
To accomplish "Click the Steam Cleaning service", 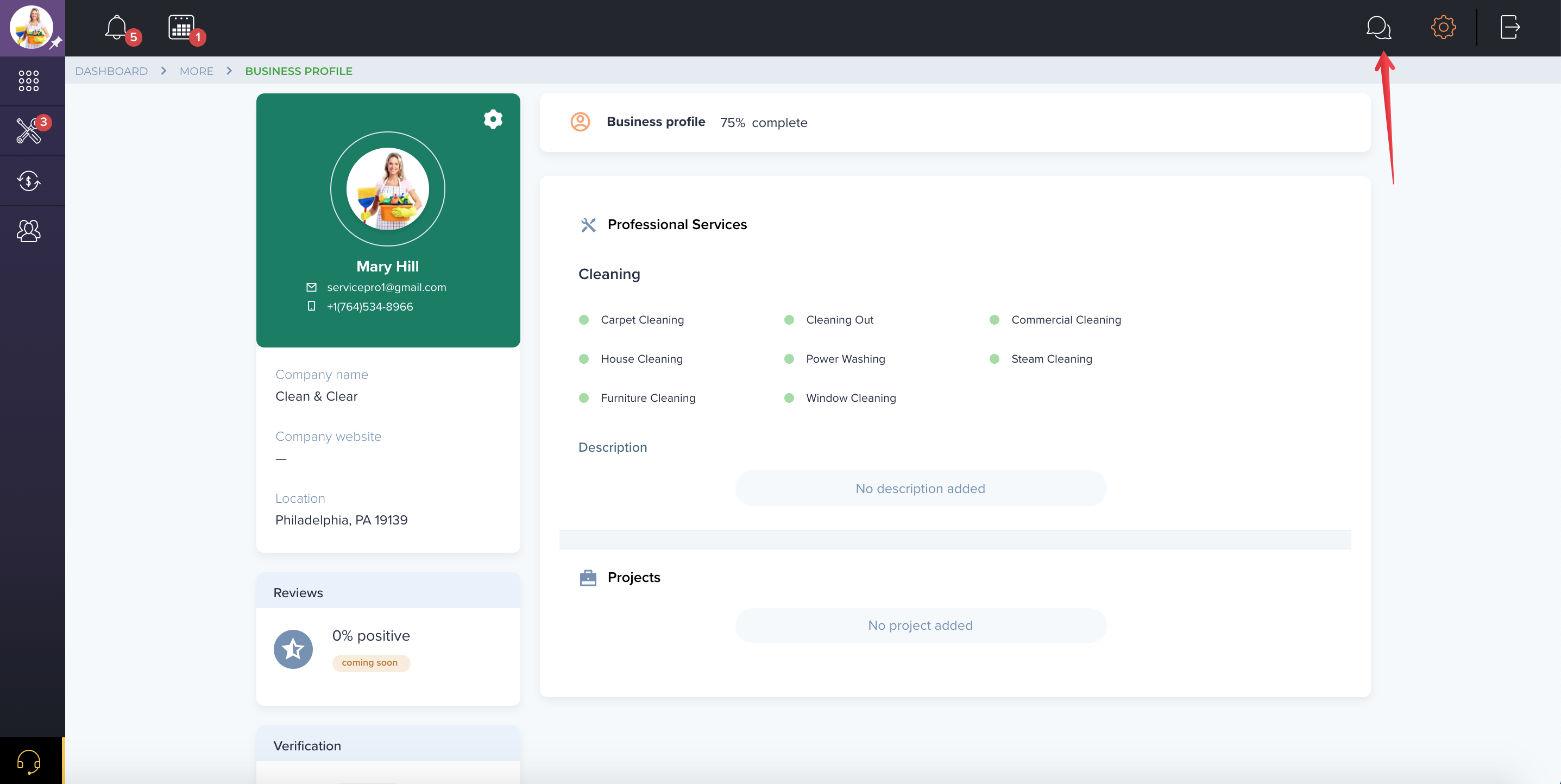I will click(1052, 359).
